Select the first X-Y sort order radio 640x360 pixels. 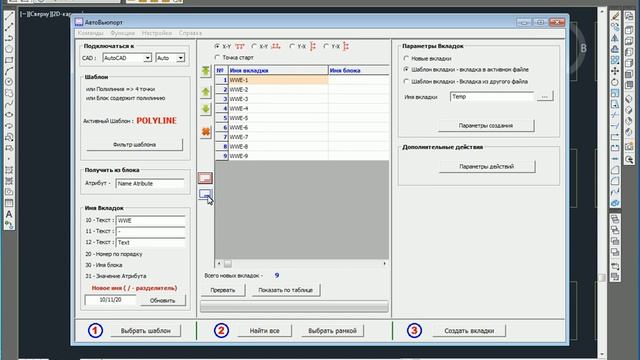[x=218, y=47]
